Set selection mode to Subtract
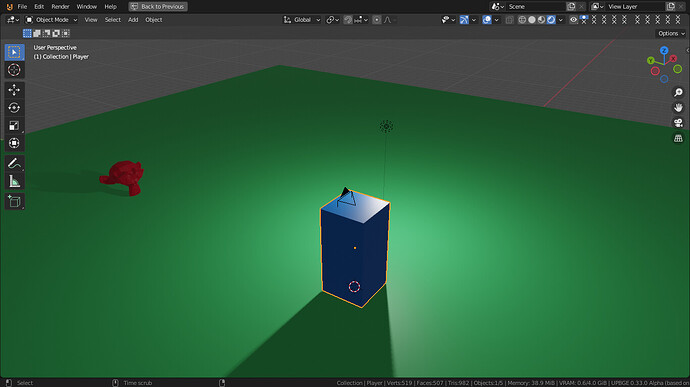 tap(47, 33)
